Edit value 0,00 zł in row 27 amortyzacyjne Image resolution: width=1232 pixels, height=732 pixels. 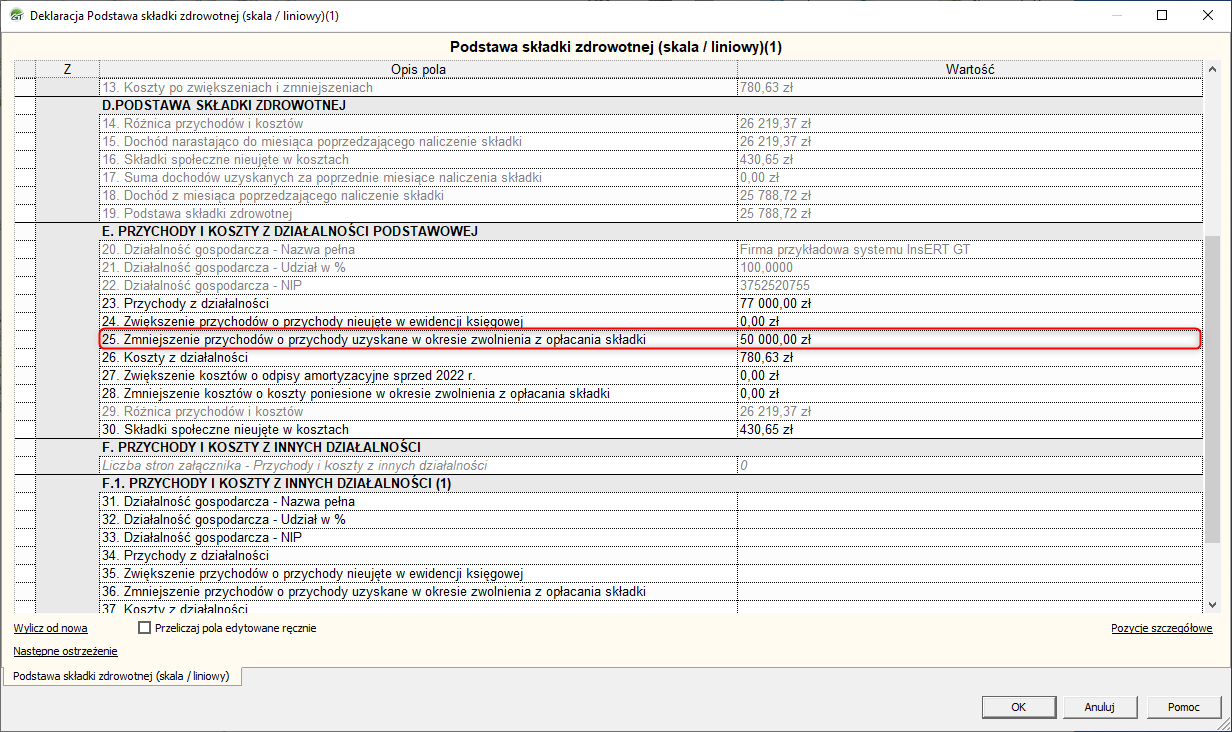(x=969, y=375)
